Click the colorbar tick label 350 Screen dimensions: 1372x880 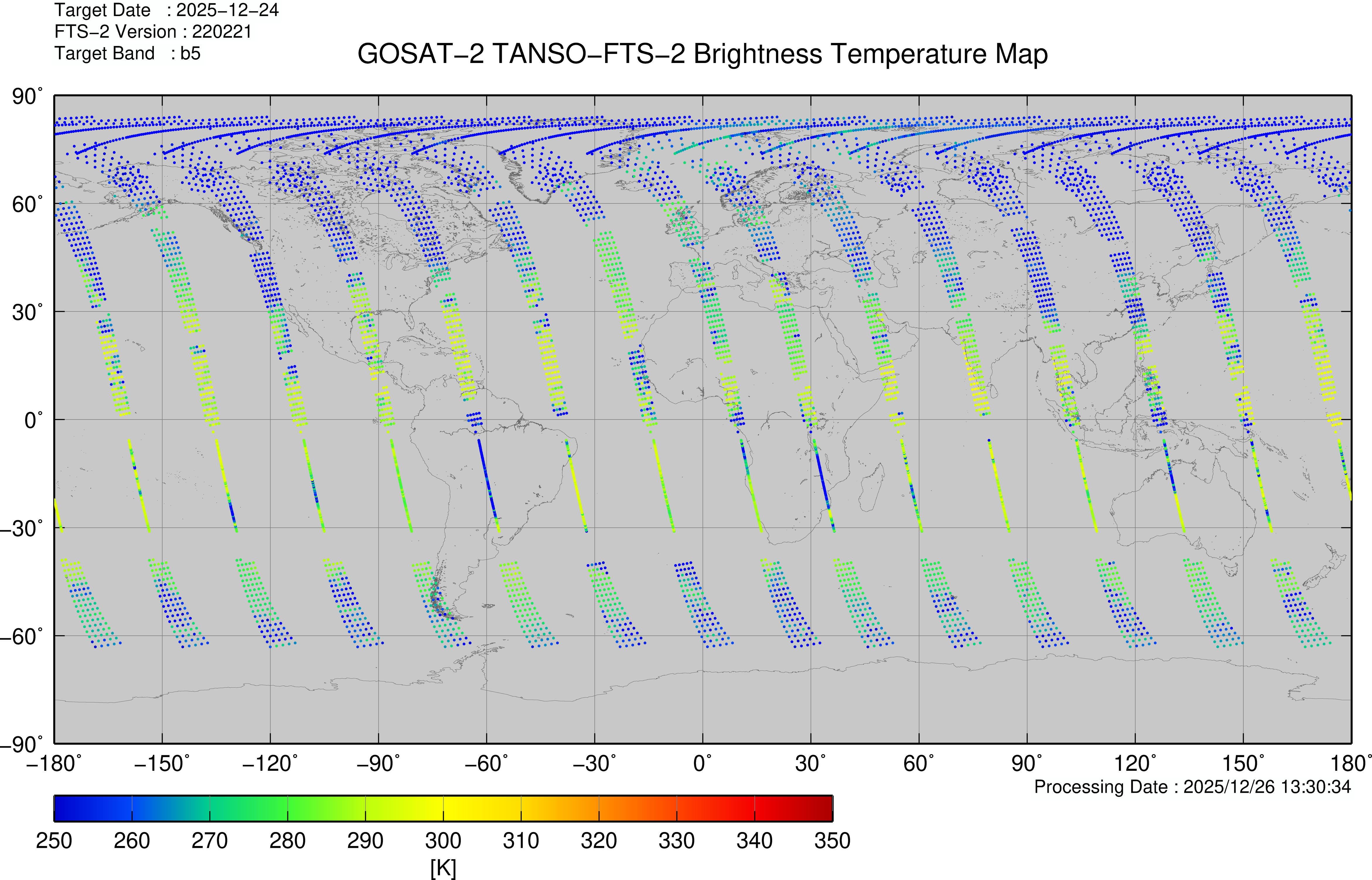[832, 841]
